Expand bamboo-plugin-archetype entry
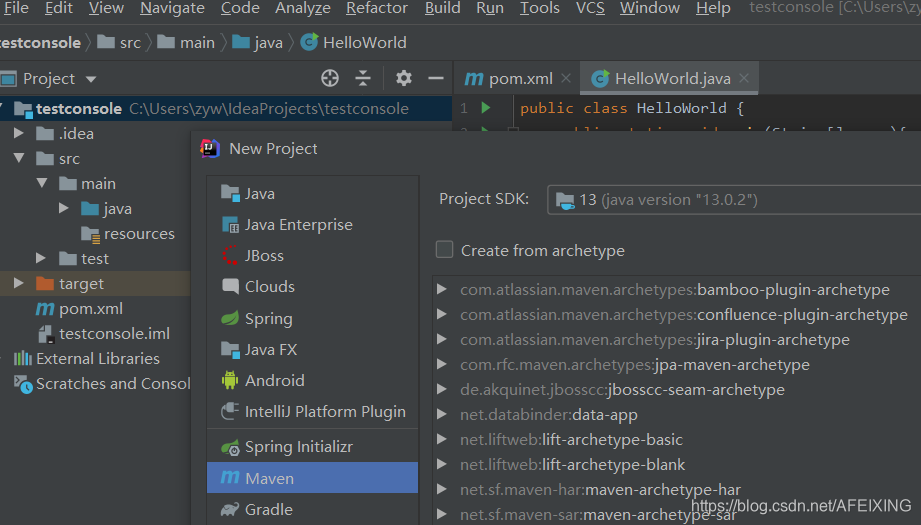 point(442,289)
